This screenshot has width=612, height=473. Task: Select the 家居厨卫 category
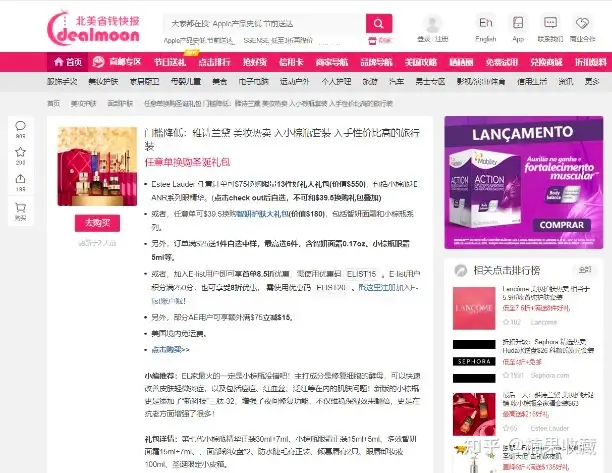(144, 82)
